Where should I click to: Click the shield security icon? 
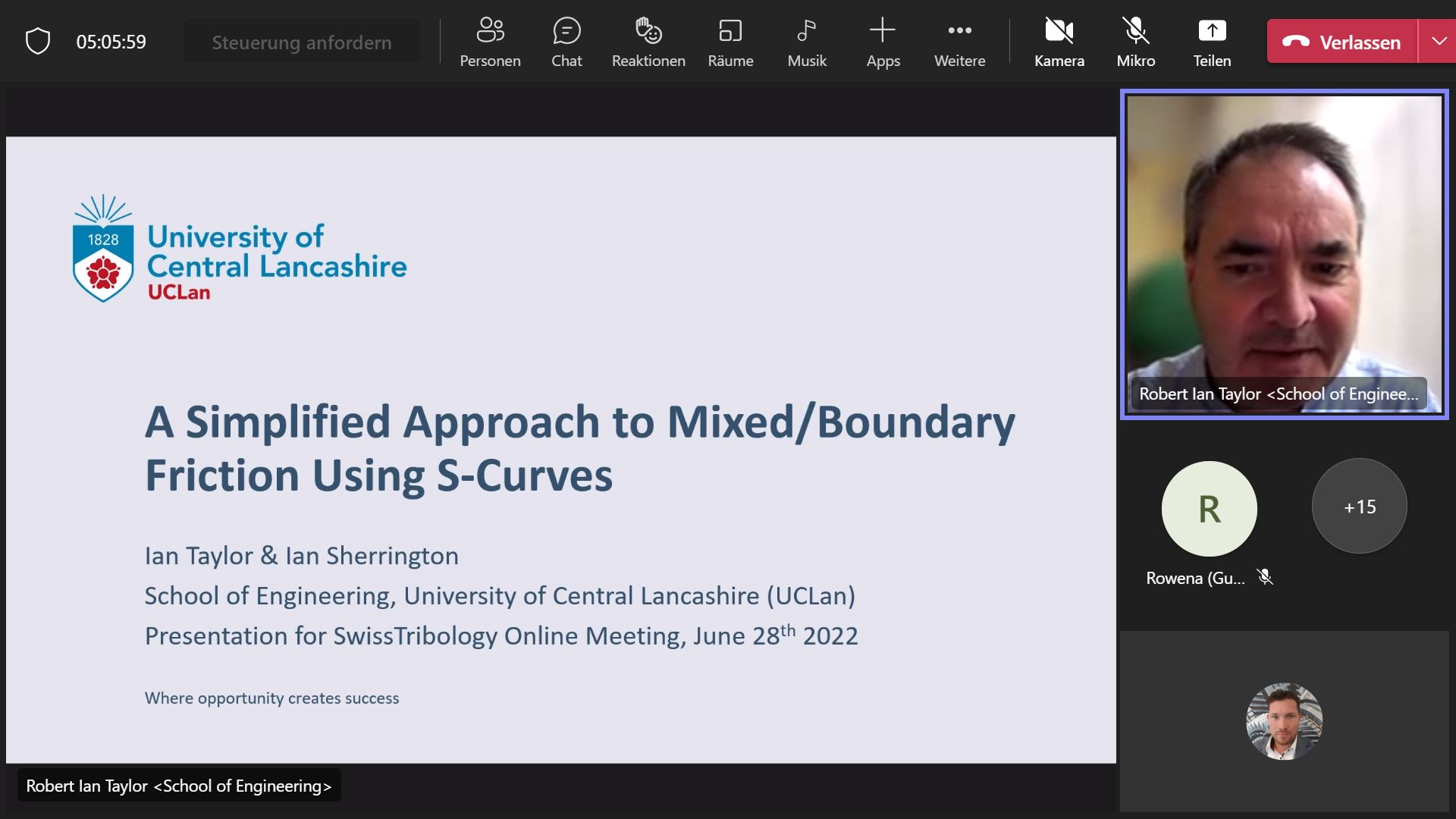pyautogui.click(x=38, y=42)
